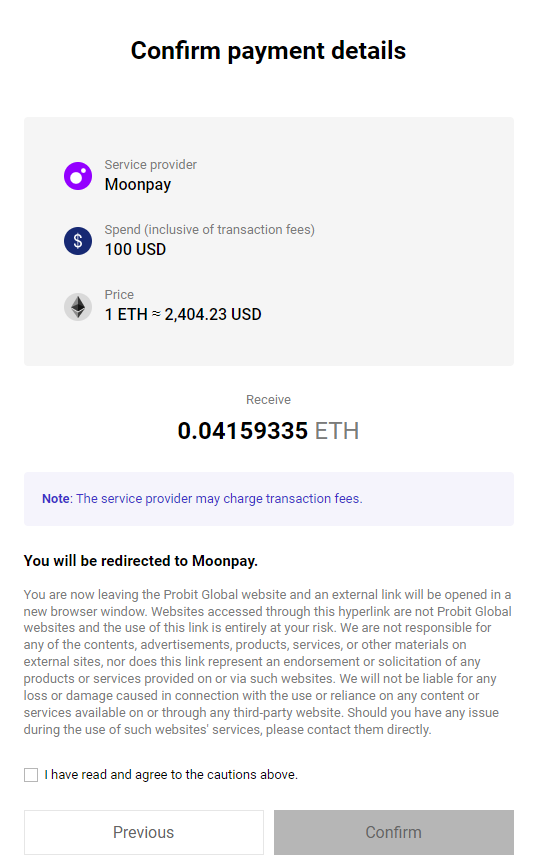
Task: Click the 100 USD spend amount
Action: (x=135, y=249)
